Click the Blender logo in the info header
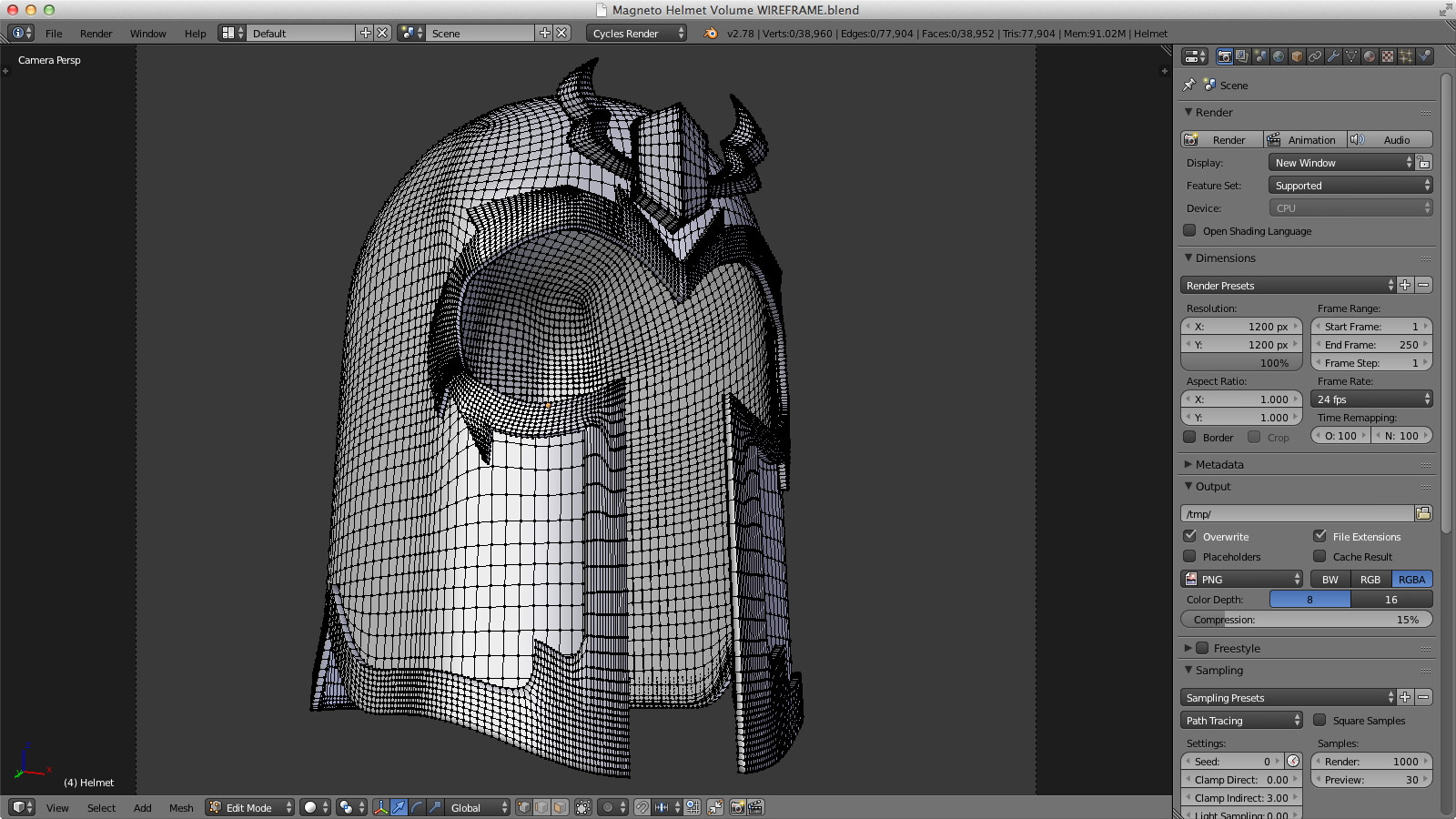 (711, 33)
